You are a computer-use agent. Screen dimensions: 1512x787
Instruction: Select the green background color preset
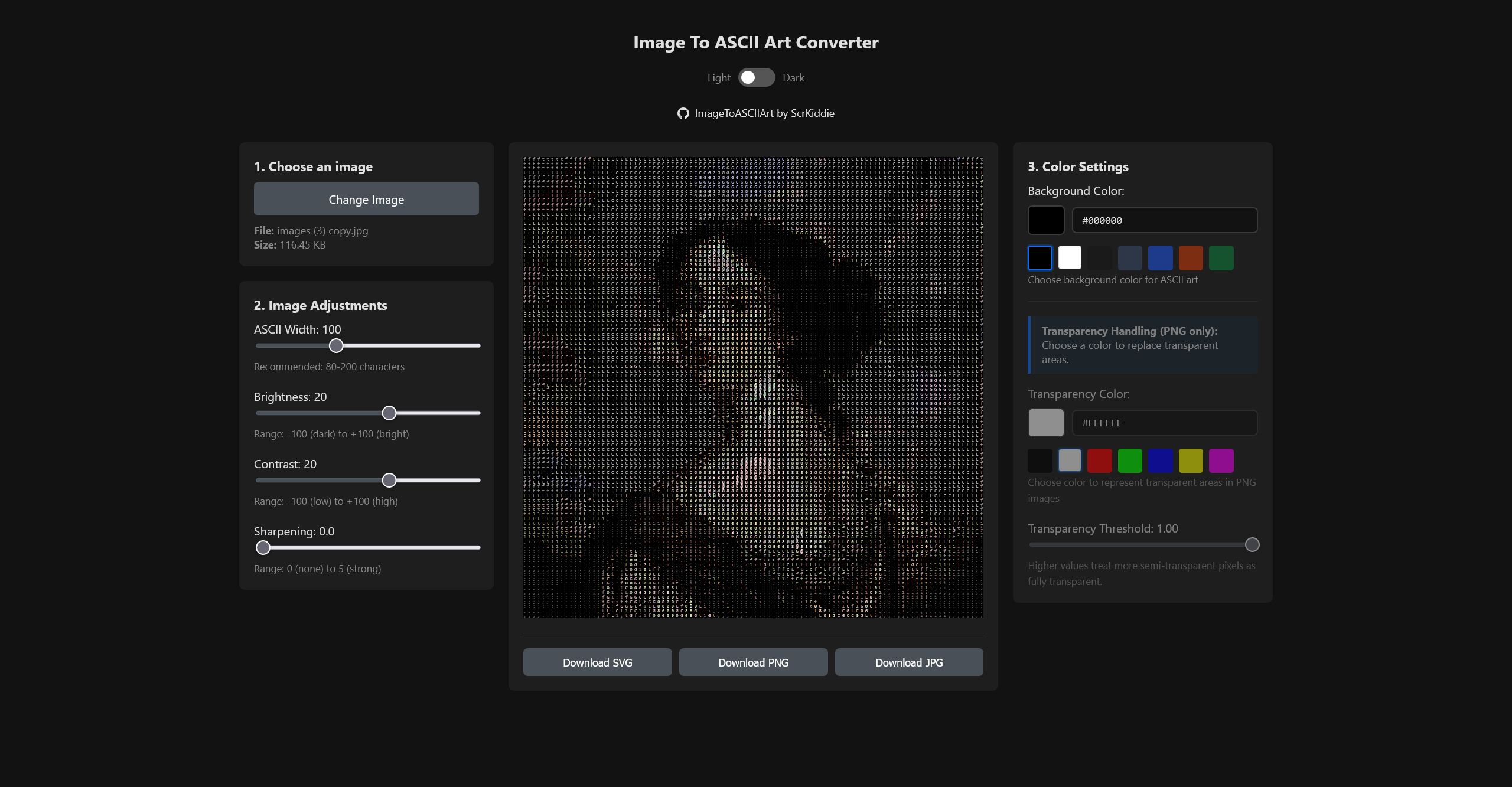pyautogui.click(x=1221, y=257)
